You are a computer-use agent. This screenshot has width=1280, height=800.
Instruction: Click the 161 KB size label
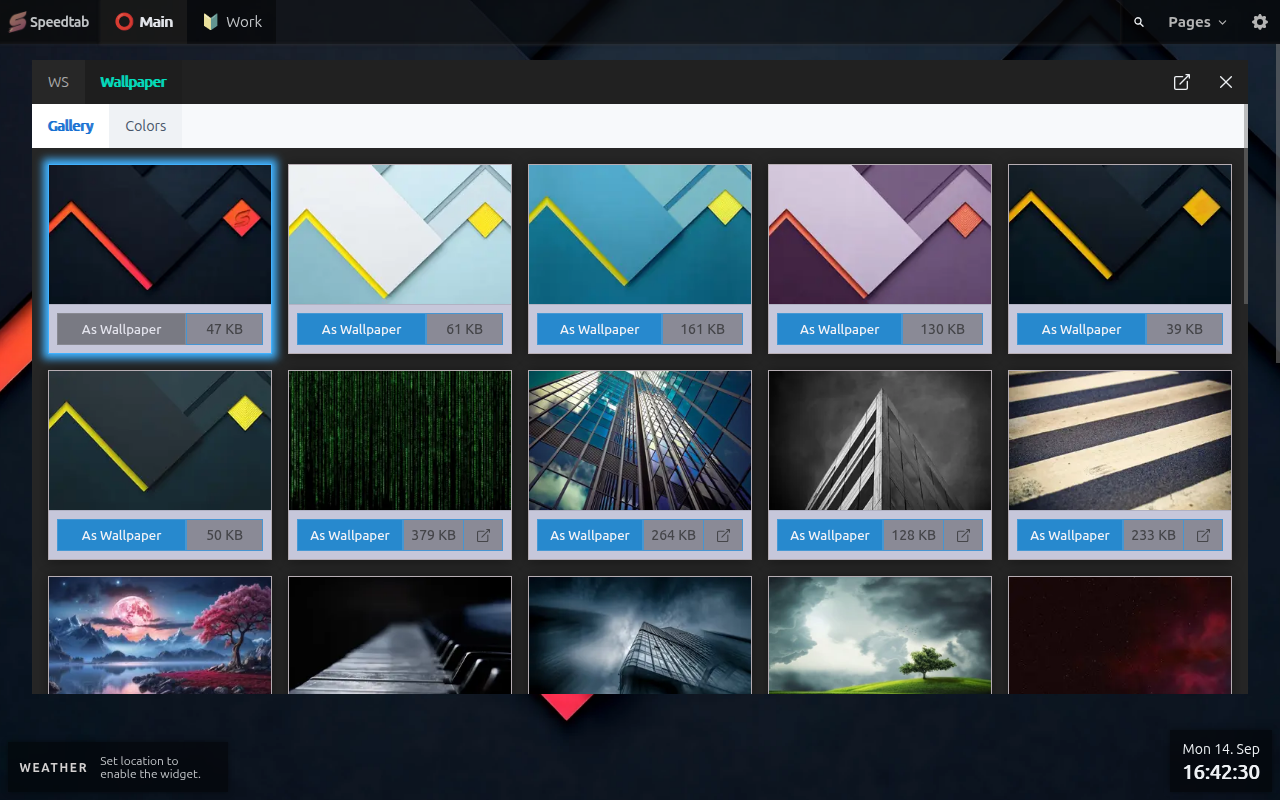pos(703,329)
